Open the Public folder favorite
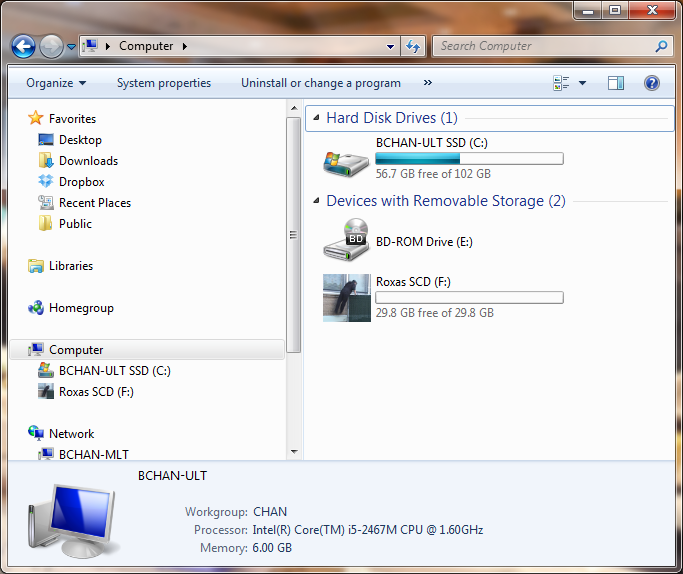683x574 pixels. (x=75, y=223)
